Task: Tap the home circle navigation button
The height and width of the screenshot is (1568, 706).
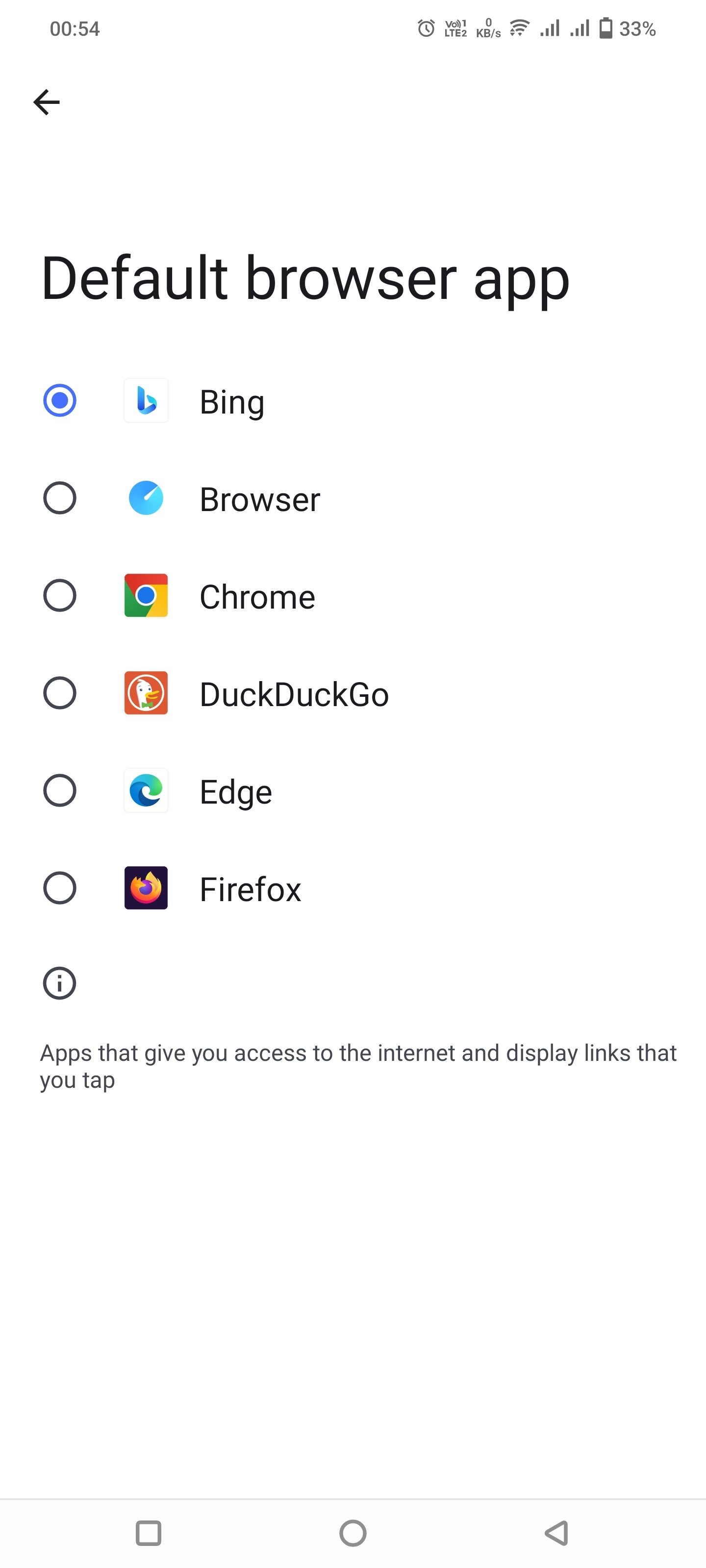Action: 353,1533
